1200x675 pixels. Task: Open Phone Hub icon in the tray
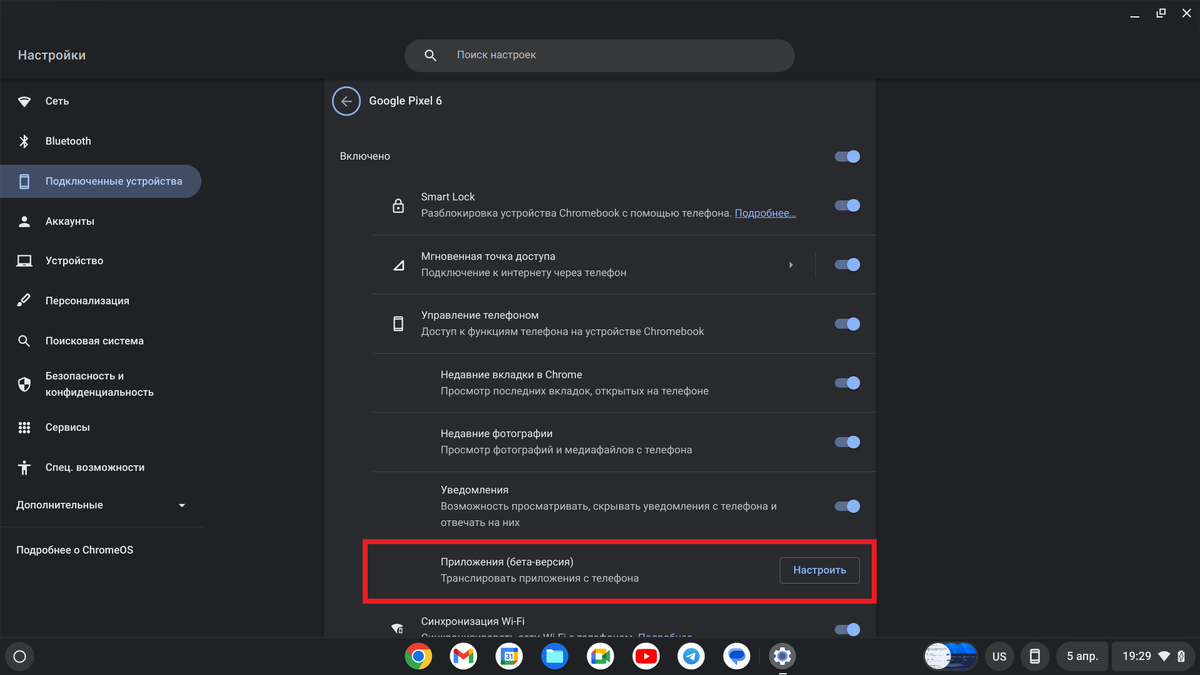tap(1035, 656)
